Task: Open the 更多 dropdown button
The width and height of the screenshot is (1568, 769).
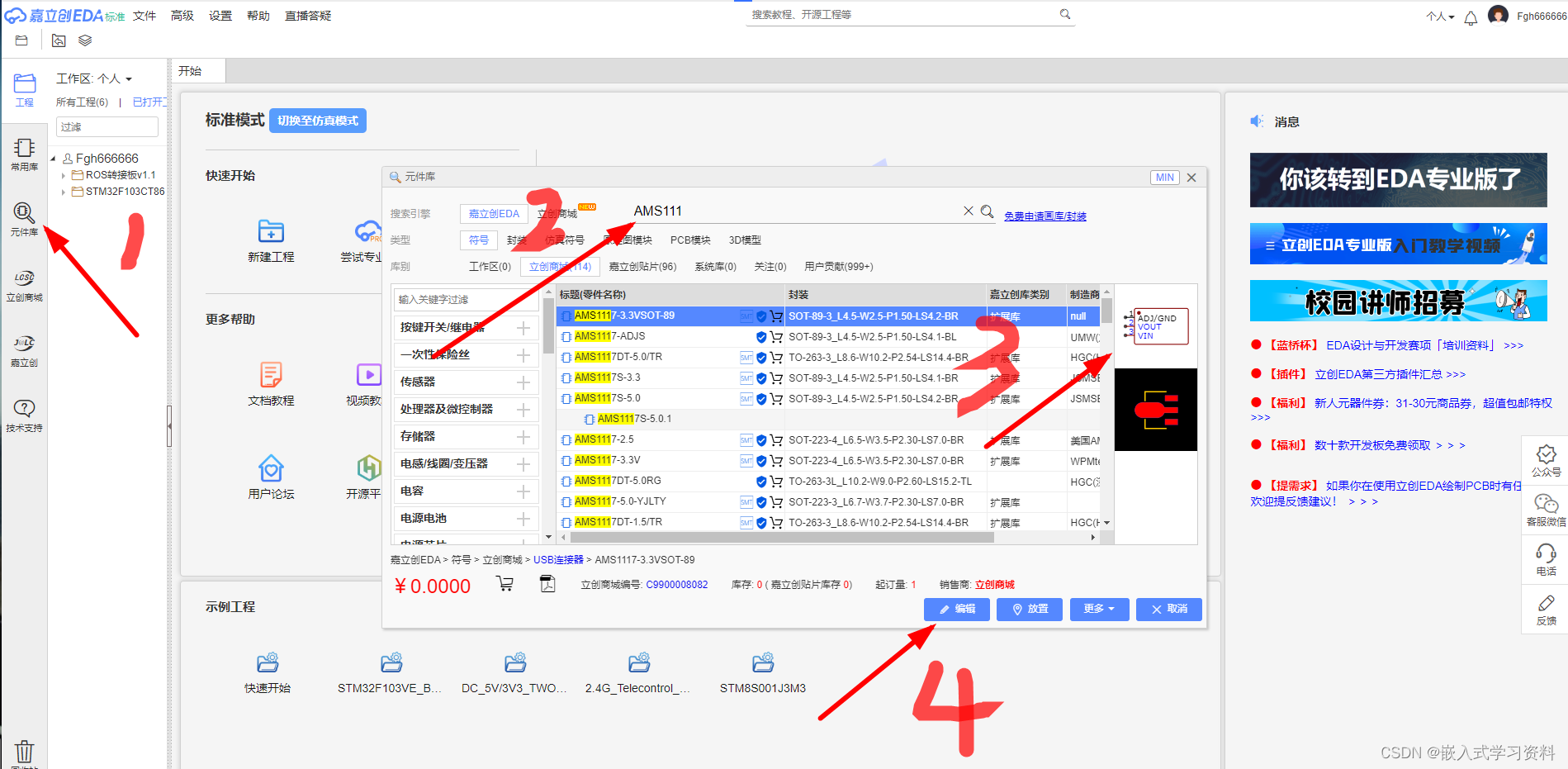Action: 1099,609
